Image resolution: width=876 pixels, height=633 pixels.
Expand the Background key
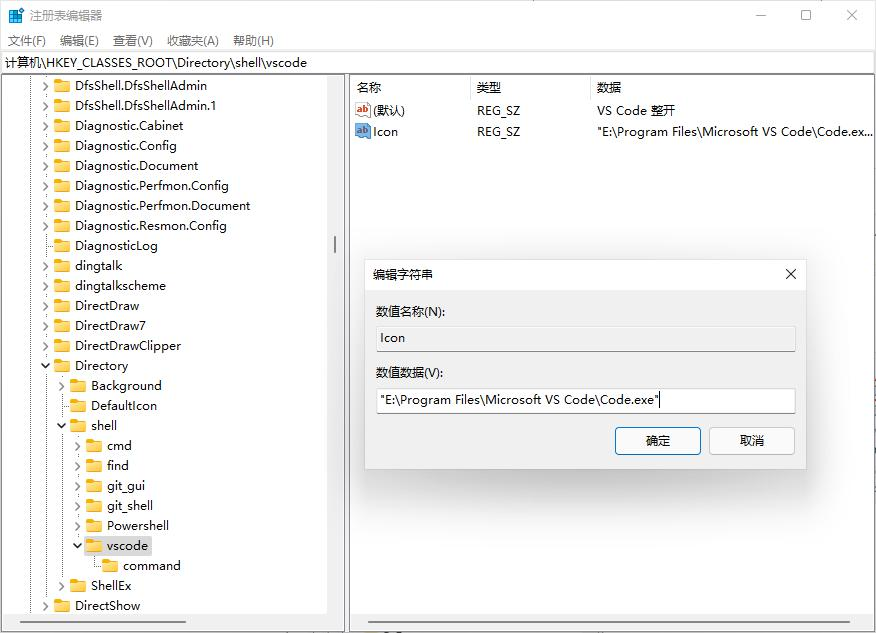pyautogui.click(x=61, y=386)
